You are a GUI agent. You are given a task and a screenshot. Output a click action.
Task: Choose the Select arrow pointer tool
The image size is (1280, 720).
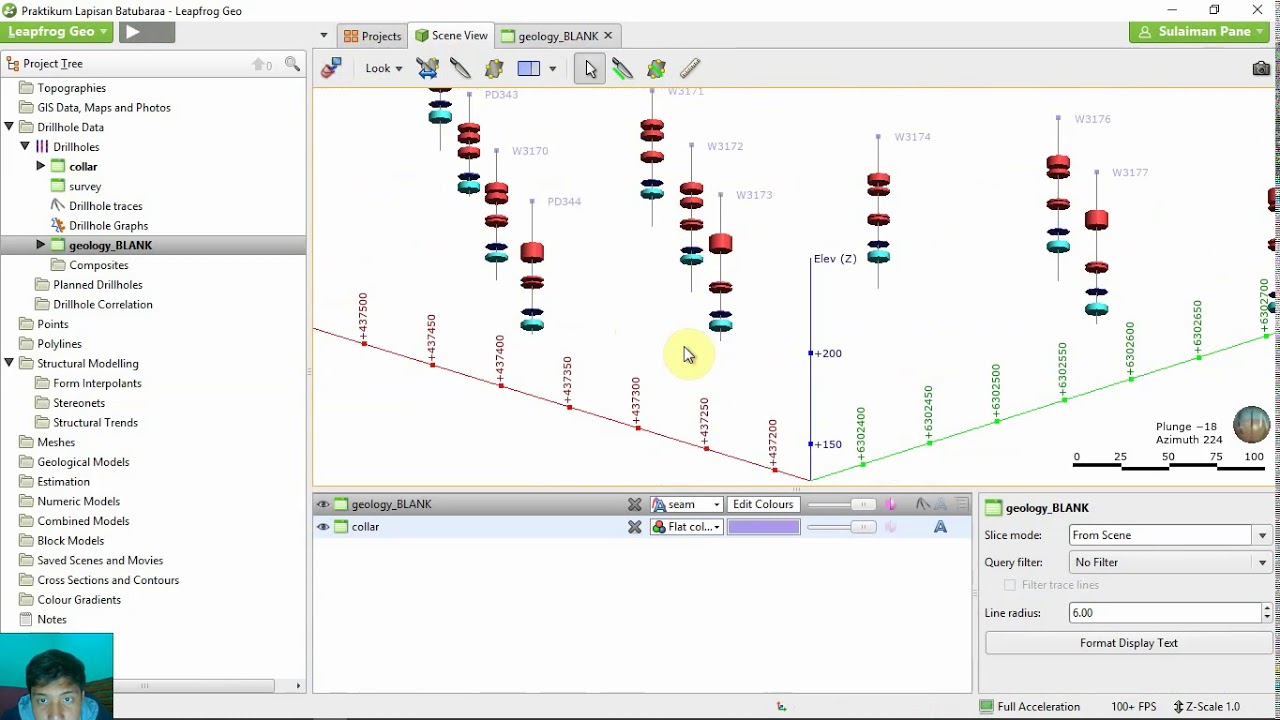(x=590, y=68)
